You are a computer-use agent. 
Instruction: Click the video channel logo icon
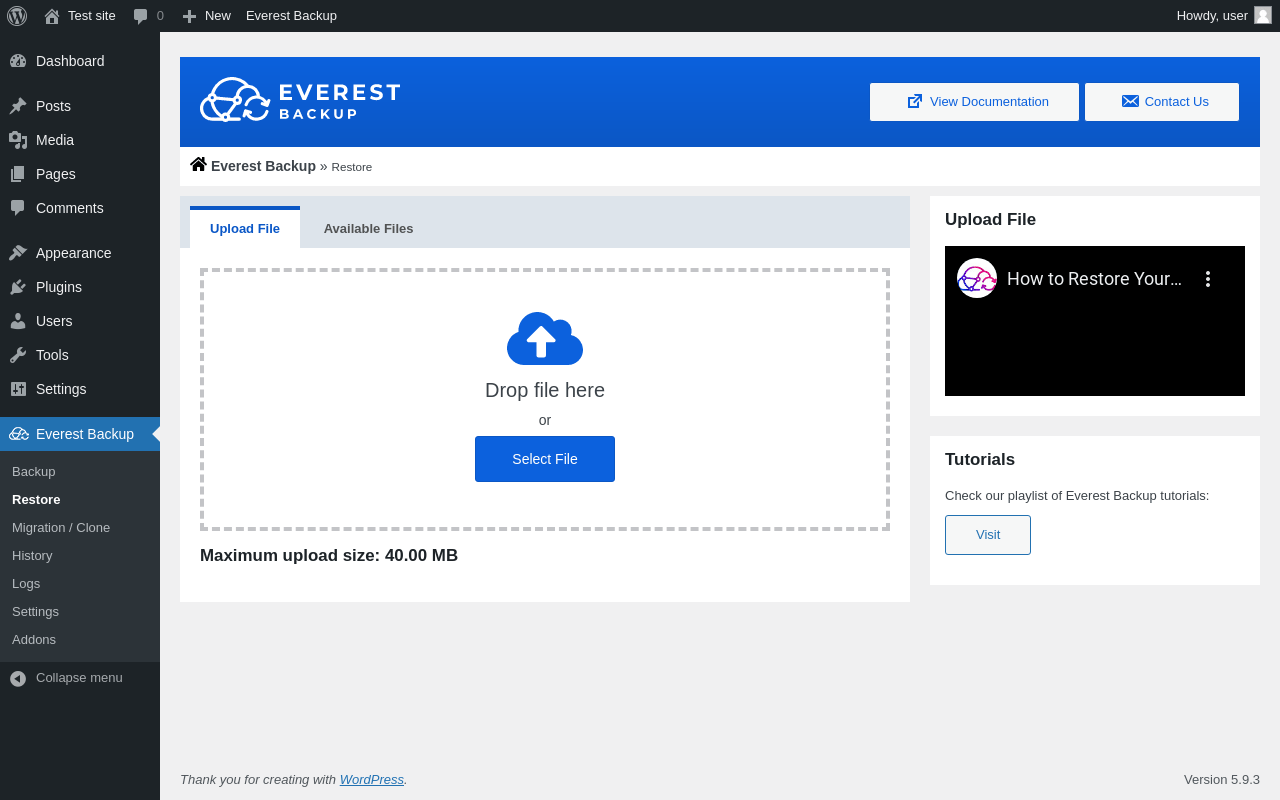click(x=977, y=278)
